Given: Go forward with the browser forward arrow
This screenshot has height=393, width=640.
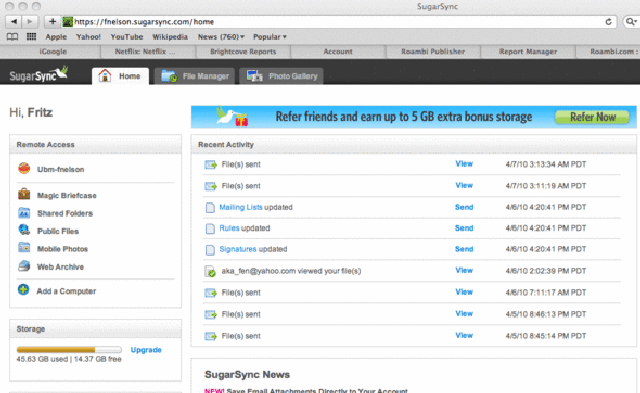Looking at the screenshot, I should click(30, 22).
